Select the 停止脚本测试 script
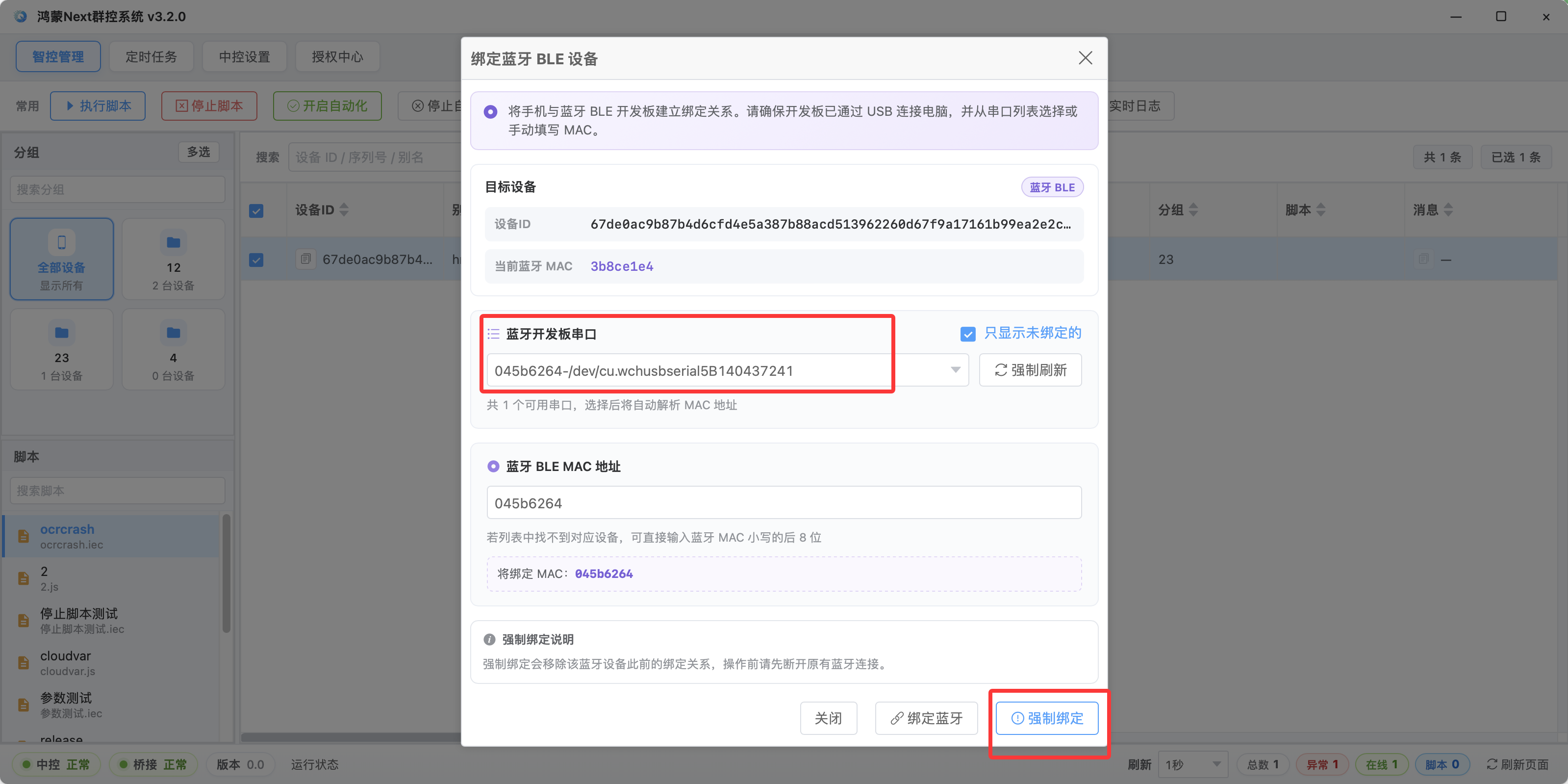This screenshot has height=784, width=1568. [x=111, y=620]
